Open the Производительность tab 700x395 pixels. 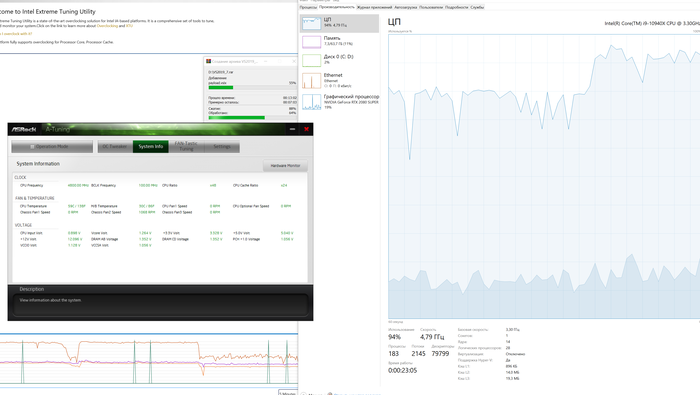[337, 7]
